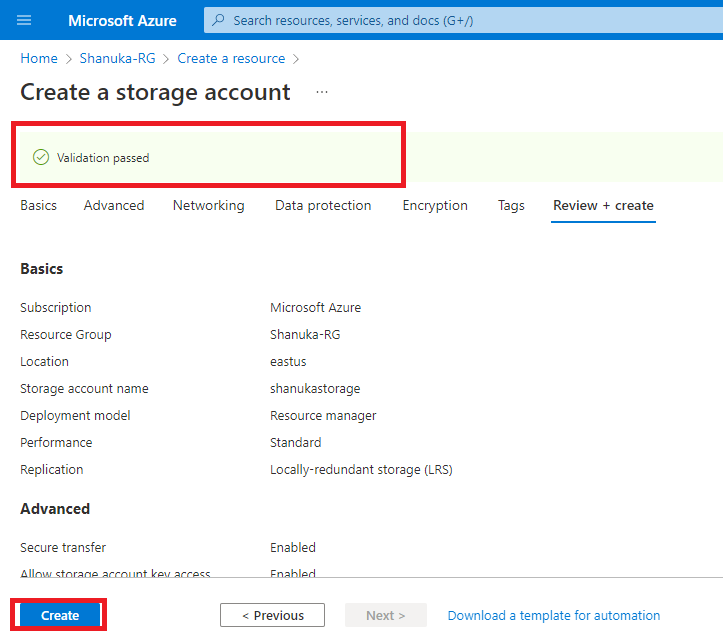Select the Review + create tab

click(x=603, y=205)
